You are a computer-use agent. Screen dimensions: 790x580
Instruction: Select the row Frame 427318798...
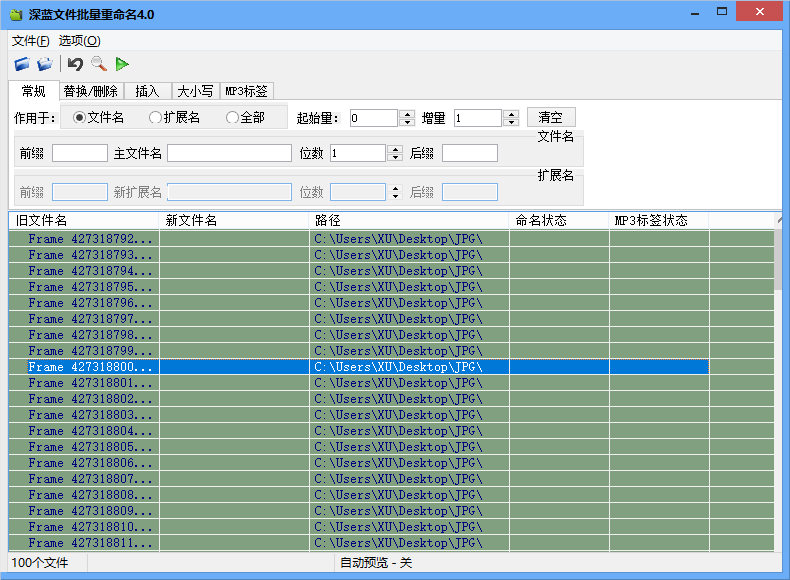[359, 335]
